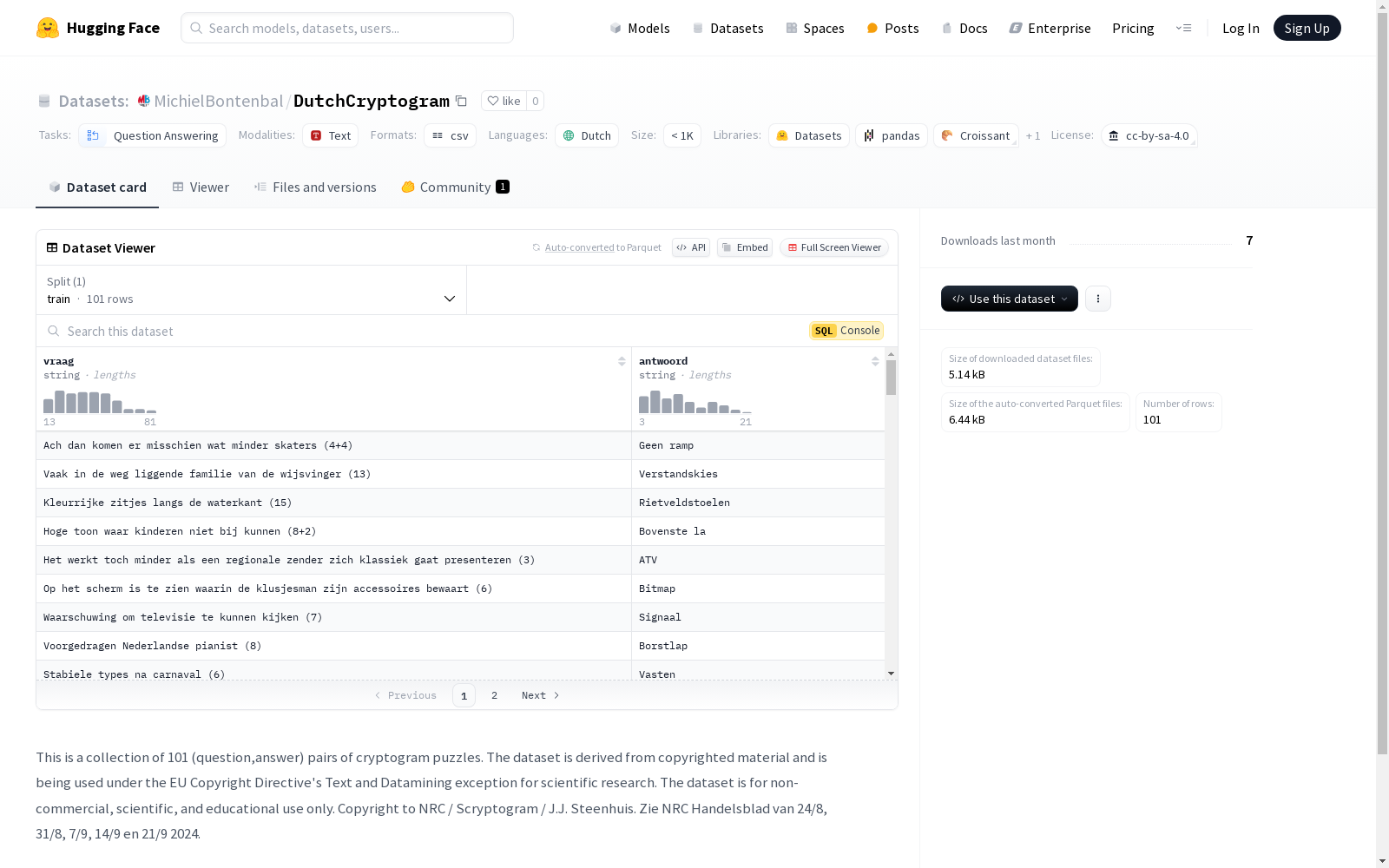Open Docs in top navigation

point(964,28)
